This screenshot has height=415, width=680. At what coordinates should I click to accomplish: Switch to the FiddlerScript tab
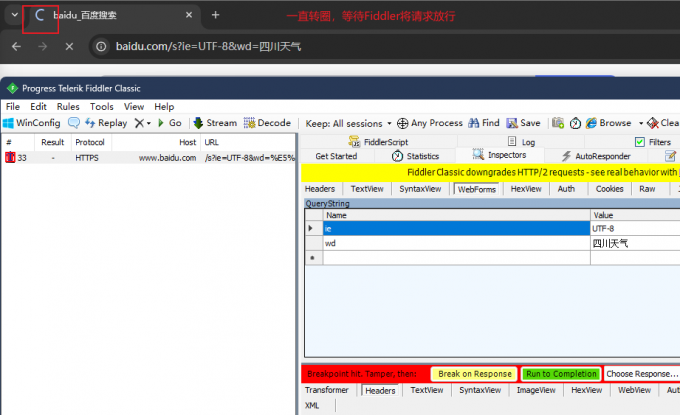pos(378,142)
